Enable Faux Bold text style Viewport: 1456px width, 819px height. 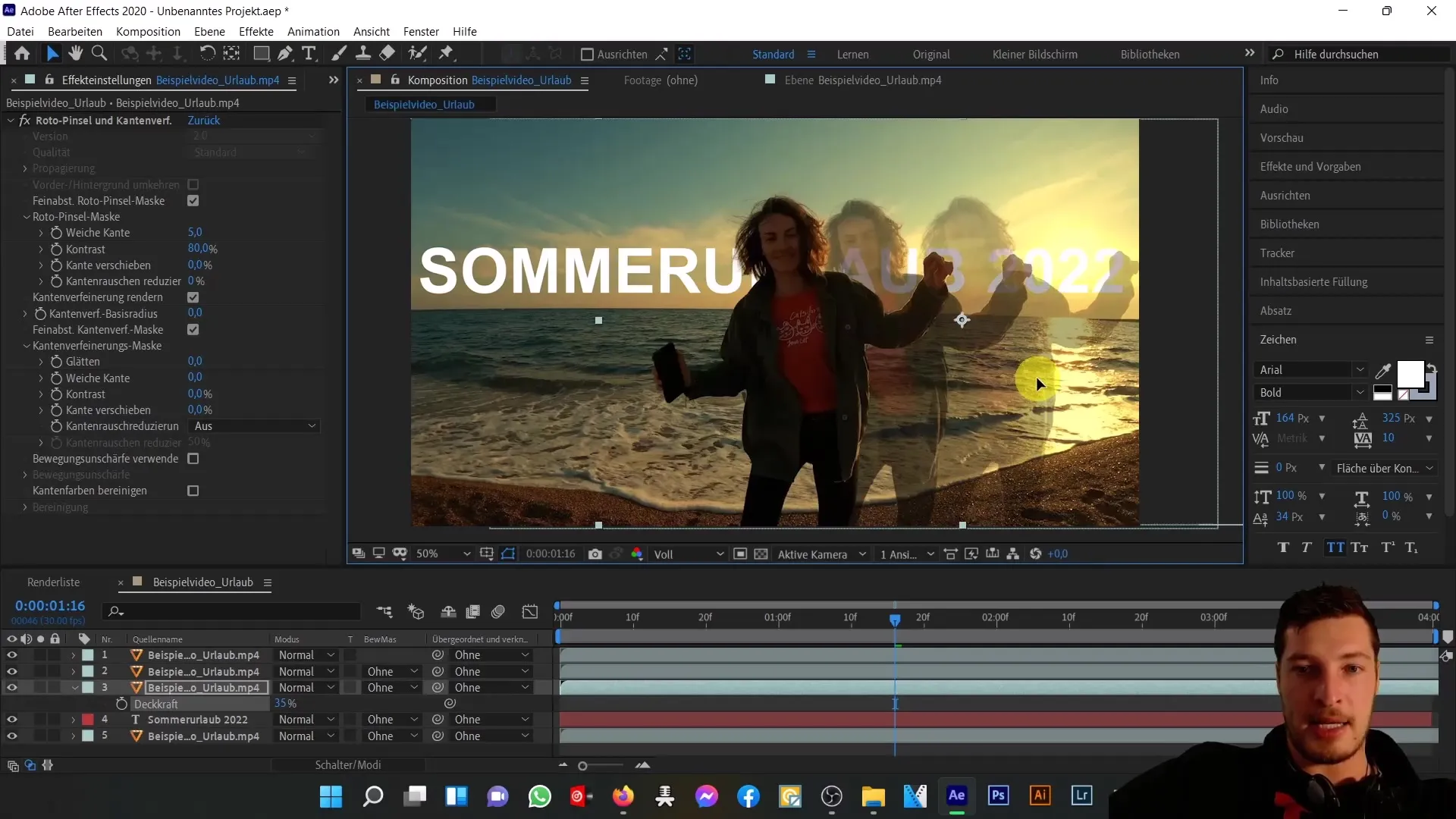pyautogui.click(x=1283, y=548)
